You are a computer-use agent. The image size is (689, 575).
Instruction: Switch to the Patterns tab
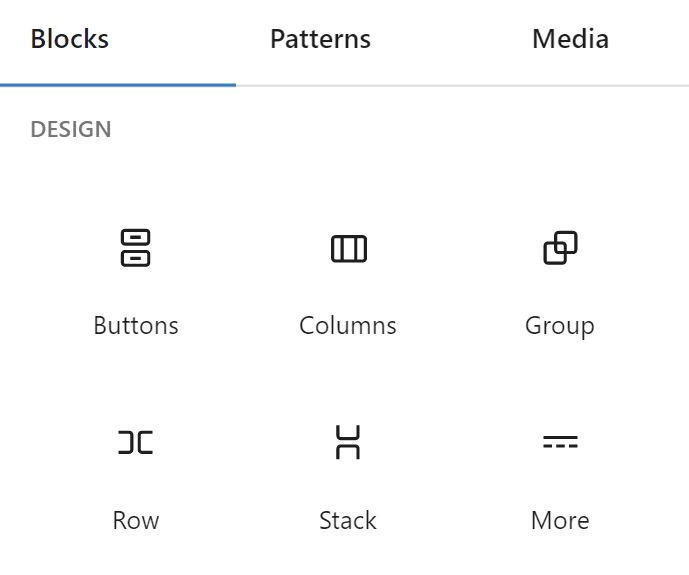320,39
